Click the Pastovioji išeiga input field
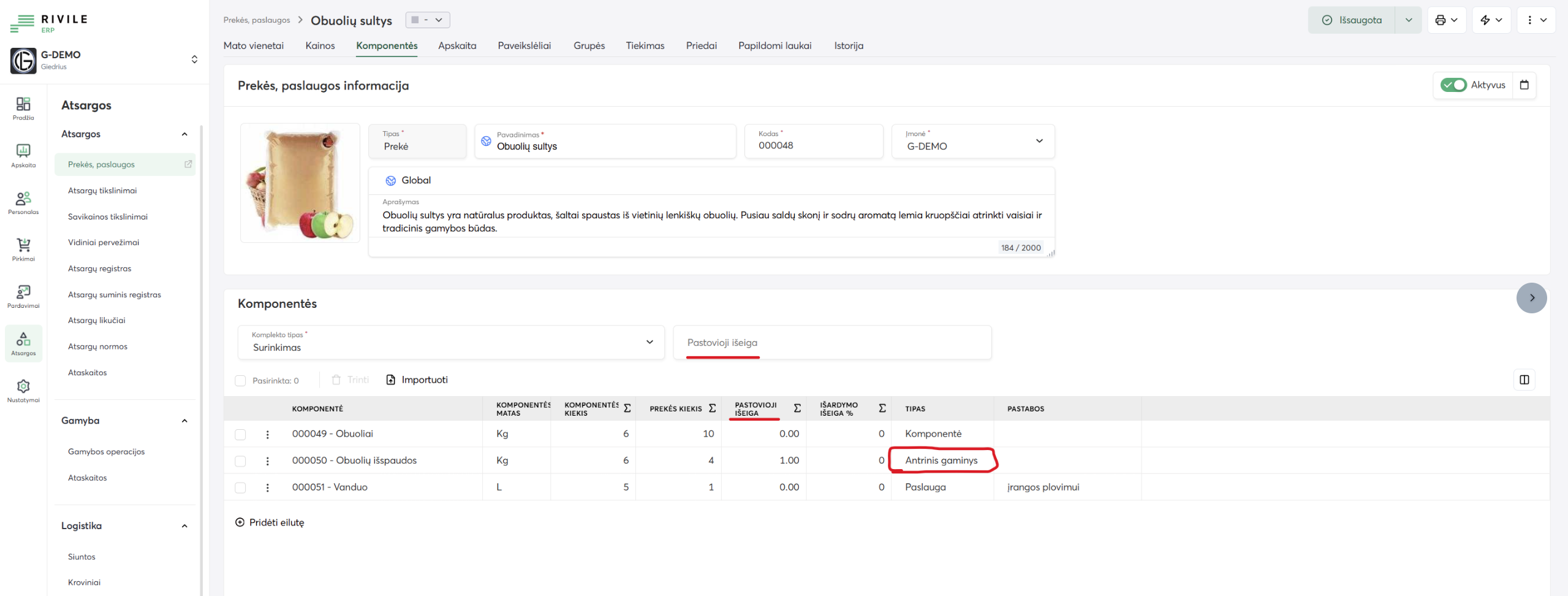1568x596 pixels. [x=831, y=343]
